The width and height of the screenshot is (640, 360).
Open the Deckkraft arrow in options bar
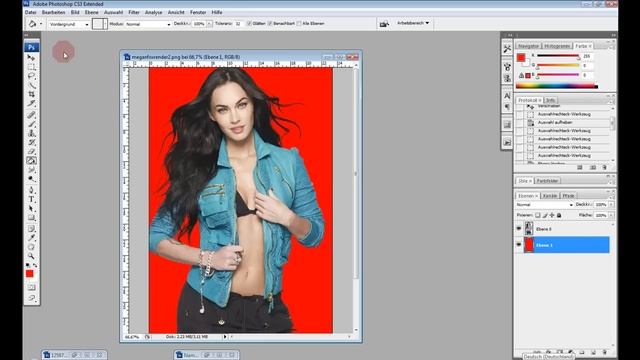coord(209,24)
